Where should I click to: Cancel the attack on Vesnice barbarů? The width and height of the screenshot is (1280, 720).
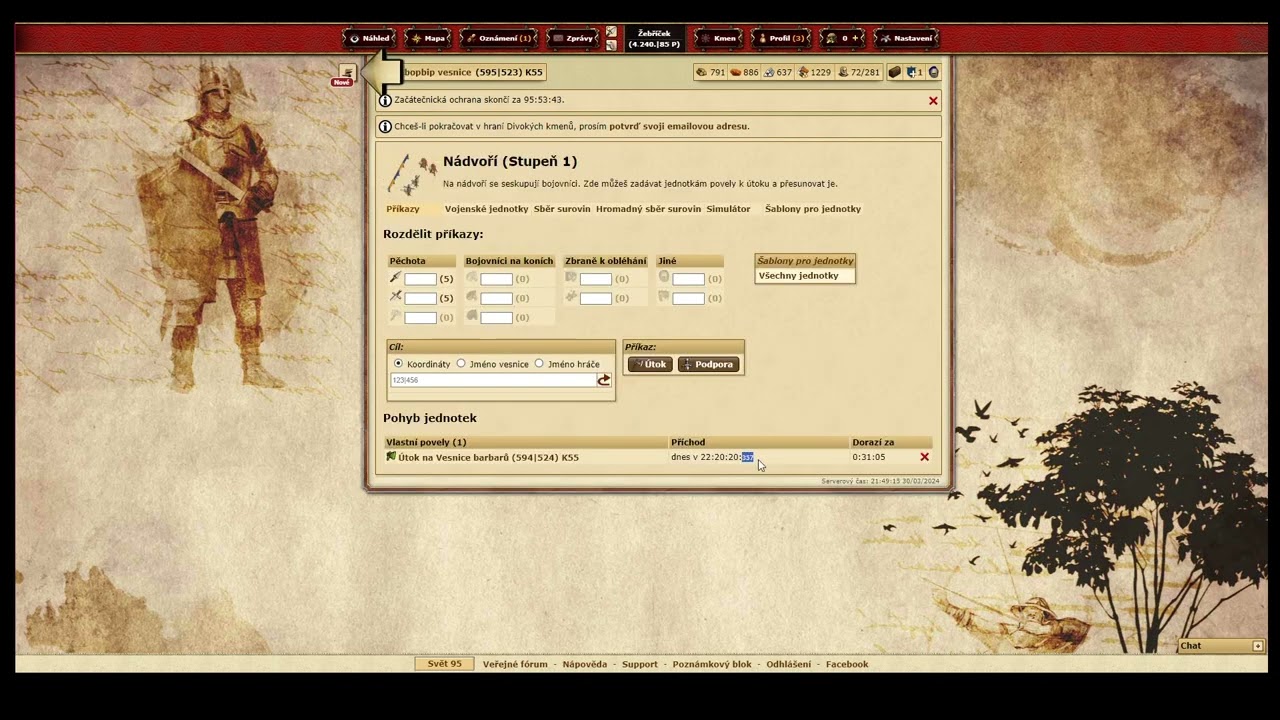point(924,457)
